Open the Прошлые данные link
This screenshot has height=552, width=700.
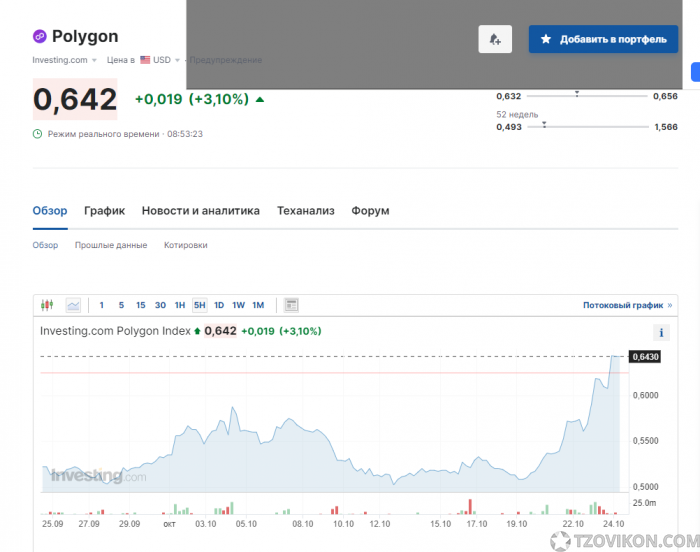(x=111, y=245)
